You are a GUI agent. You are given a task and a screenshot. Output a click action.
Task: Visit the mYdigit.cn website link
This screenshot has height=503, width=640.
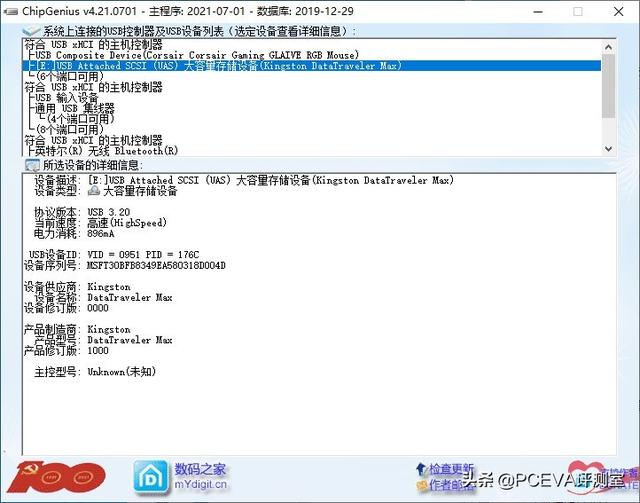coord(200,485)
